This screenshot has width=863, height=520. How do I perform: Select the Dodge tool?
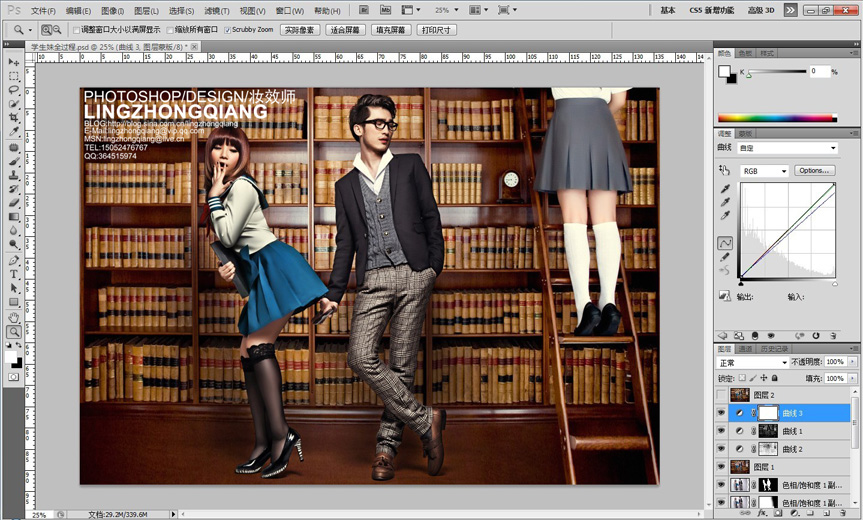[x=13, y=244]
